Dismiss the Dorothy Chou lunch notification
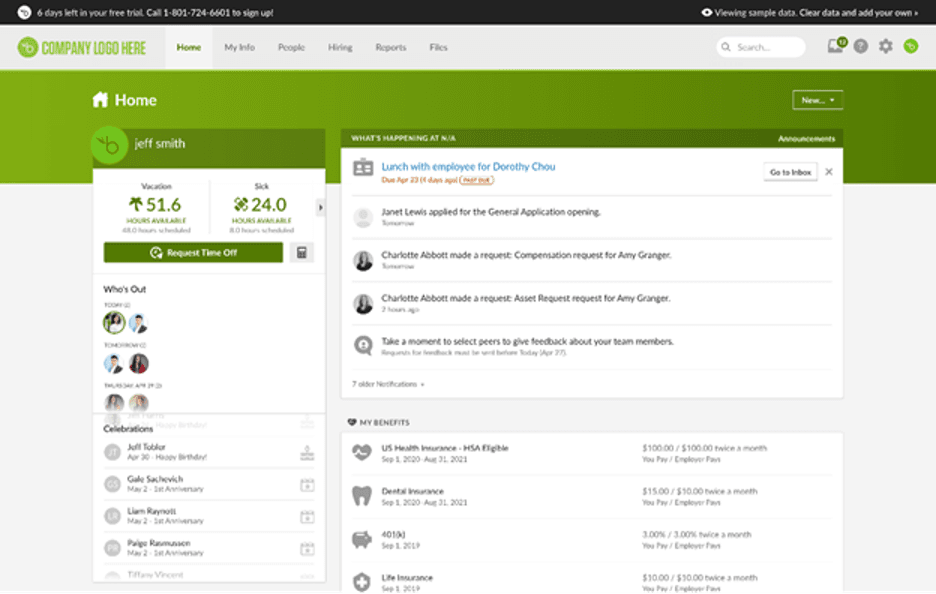Screen dimensions: 936x594 (829, 171)
